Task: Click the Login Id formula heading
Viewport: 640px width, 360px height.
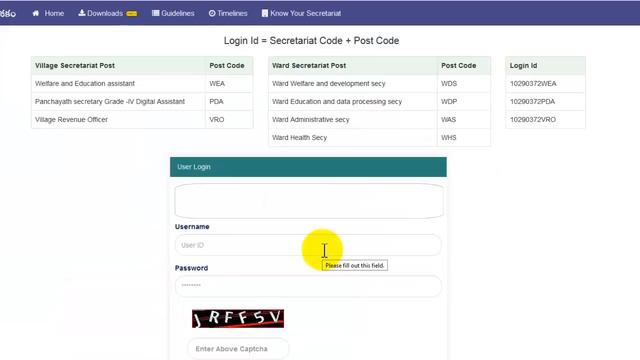Action: point(311,41)
